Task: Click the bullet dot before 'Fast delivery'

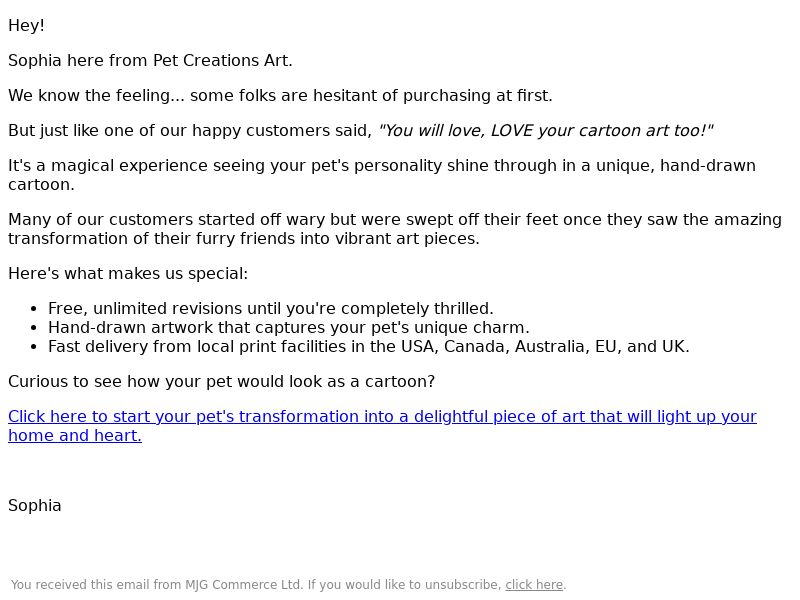Action: pos(34,347)
